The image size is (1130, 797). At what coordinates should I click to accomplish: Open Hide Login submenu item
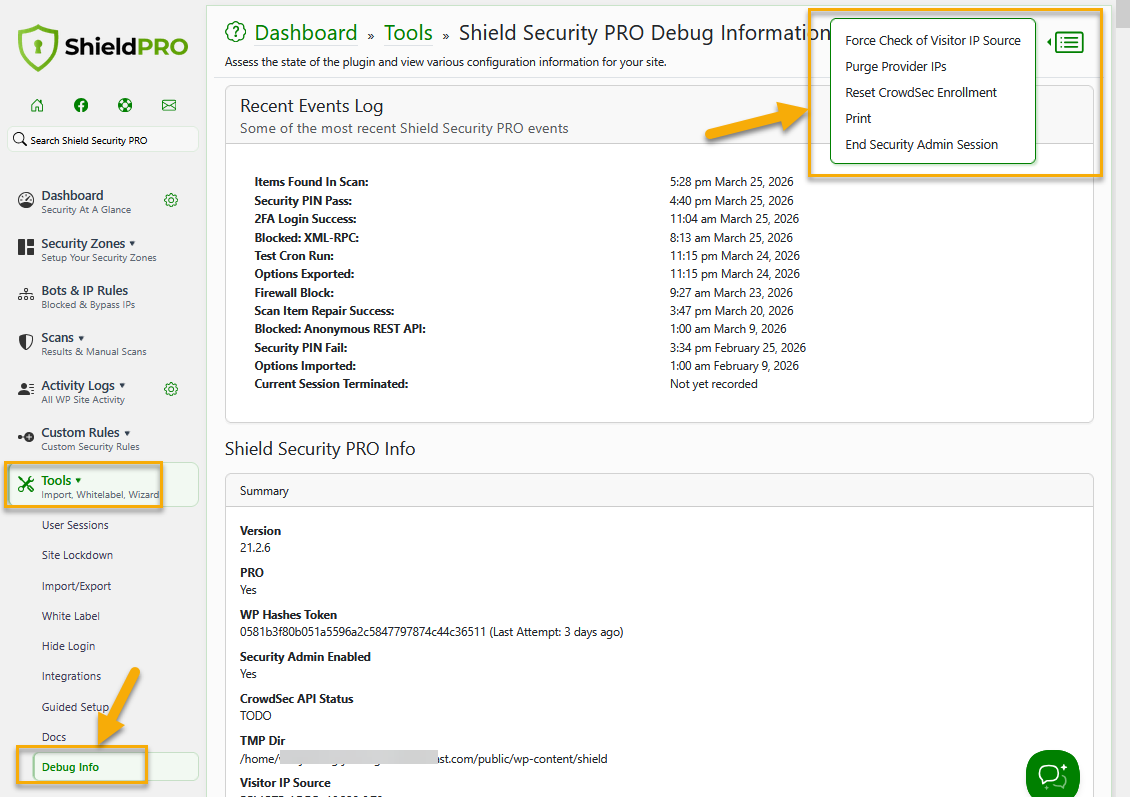pyautogui.click(x=68, y=646)
